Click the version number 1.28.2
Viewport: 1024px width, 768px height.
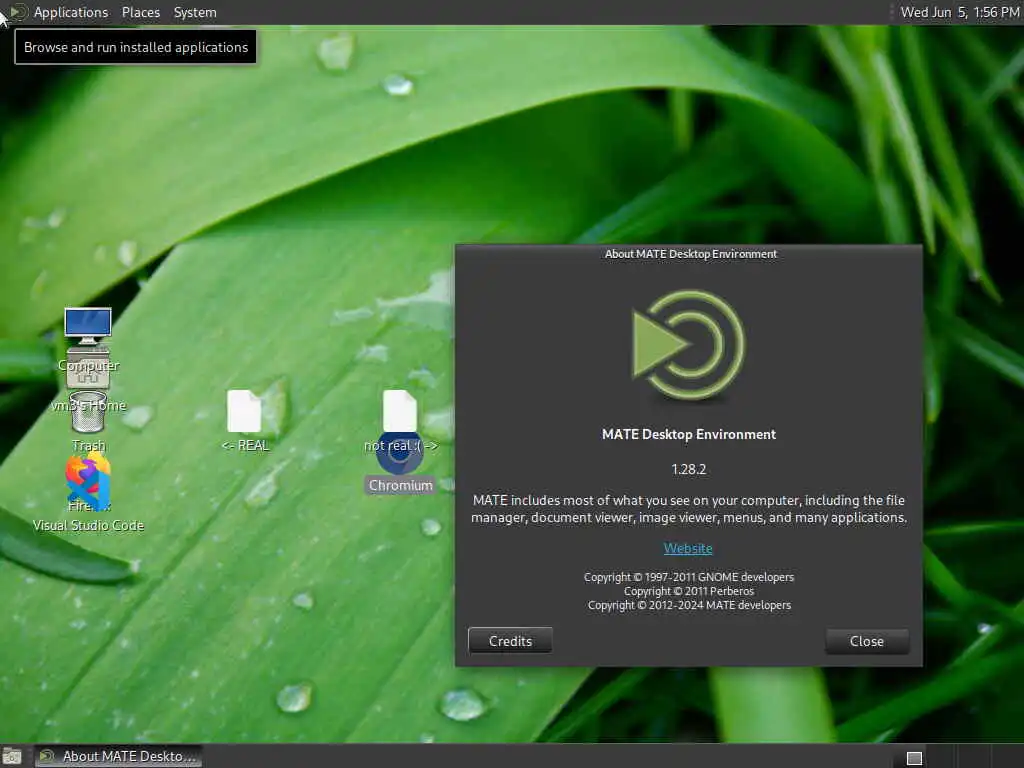[x=689, y=469]
